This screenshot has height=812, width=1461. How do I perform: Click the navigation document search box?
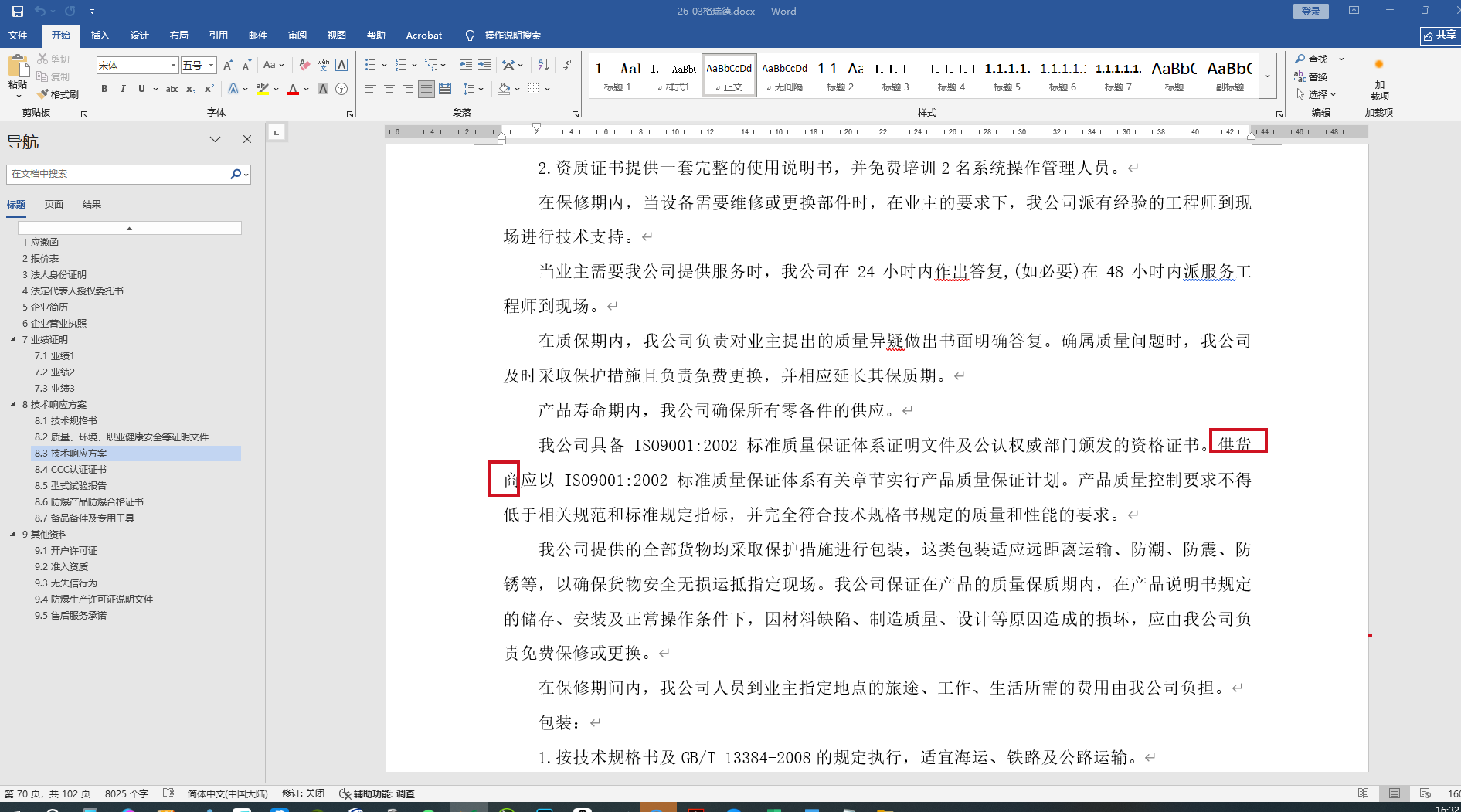(x=117, y=175)
